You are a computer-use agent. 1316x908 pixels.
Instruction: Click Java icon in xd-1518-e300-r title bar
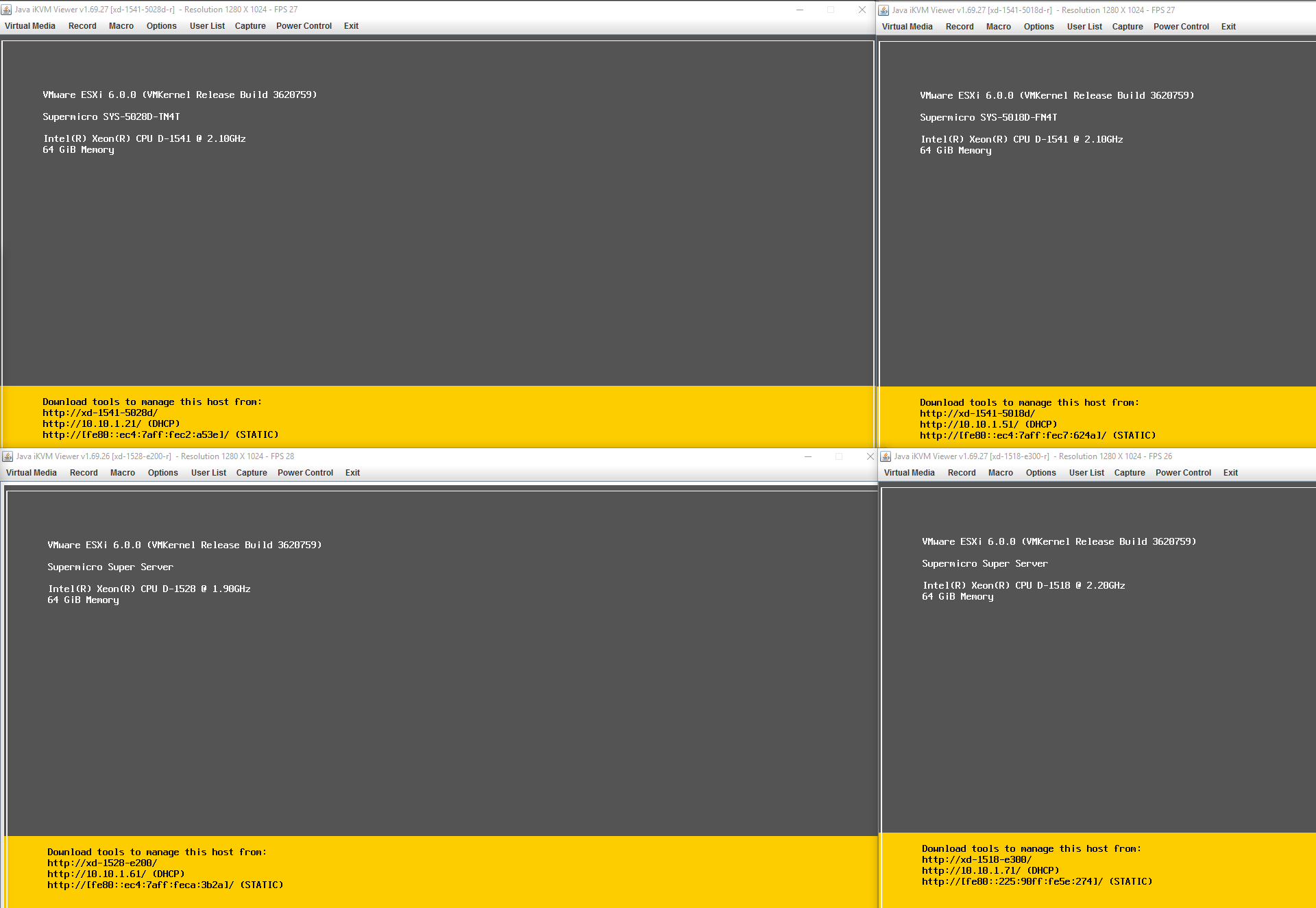click(x=886, y=456)
